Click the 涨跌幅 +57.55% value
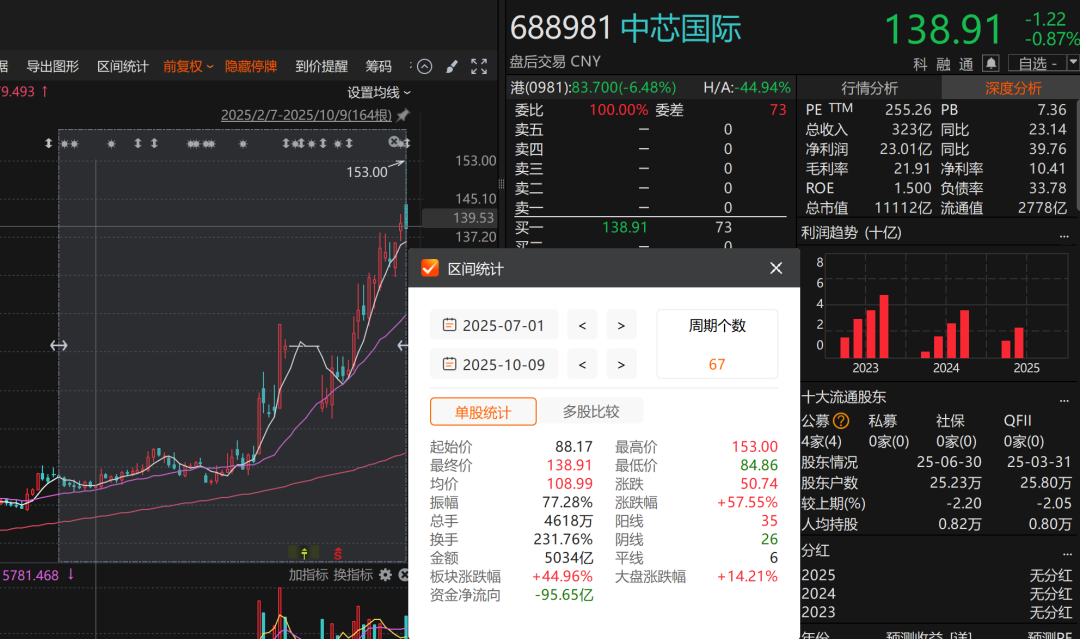 [x=747, y=502]
